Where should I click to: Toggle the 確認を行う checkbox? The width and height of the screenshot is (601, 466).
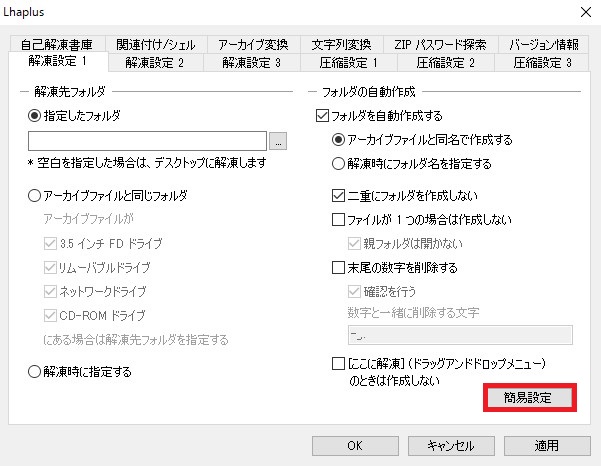354,292
